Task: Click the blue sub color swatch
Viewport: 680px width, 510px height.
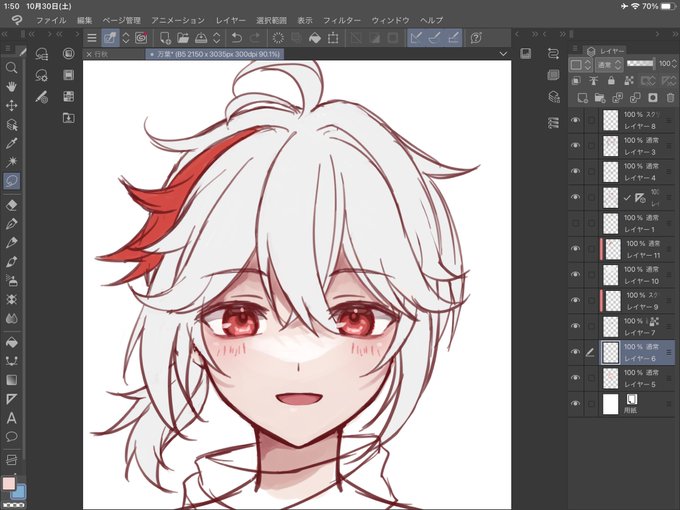Action: tap(20, 494)
